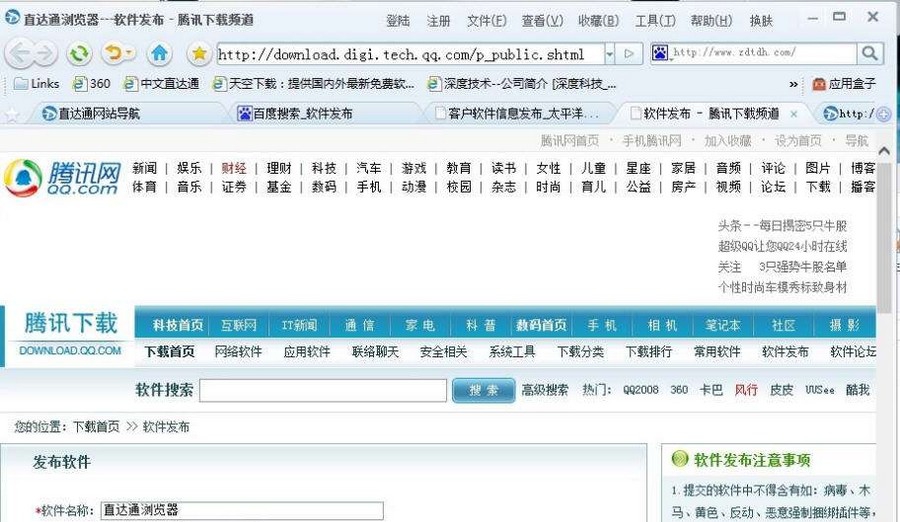The width and height of the screenshot is (900, 522).
Task: Open the 中文直达通 bookmark
Action: pos(162,84)
